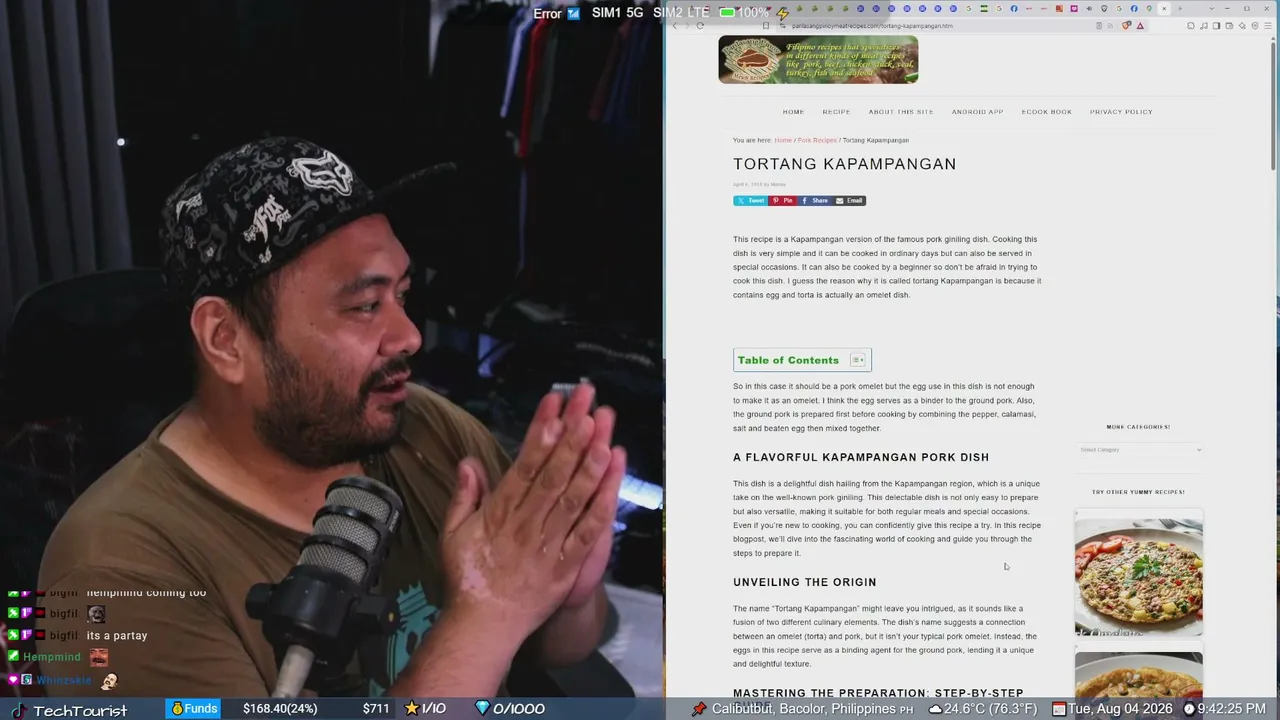Share the recipe on Facebook
Image resolution: width=1280 pixels, height=720 pixels.
pos(815,201)
